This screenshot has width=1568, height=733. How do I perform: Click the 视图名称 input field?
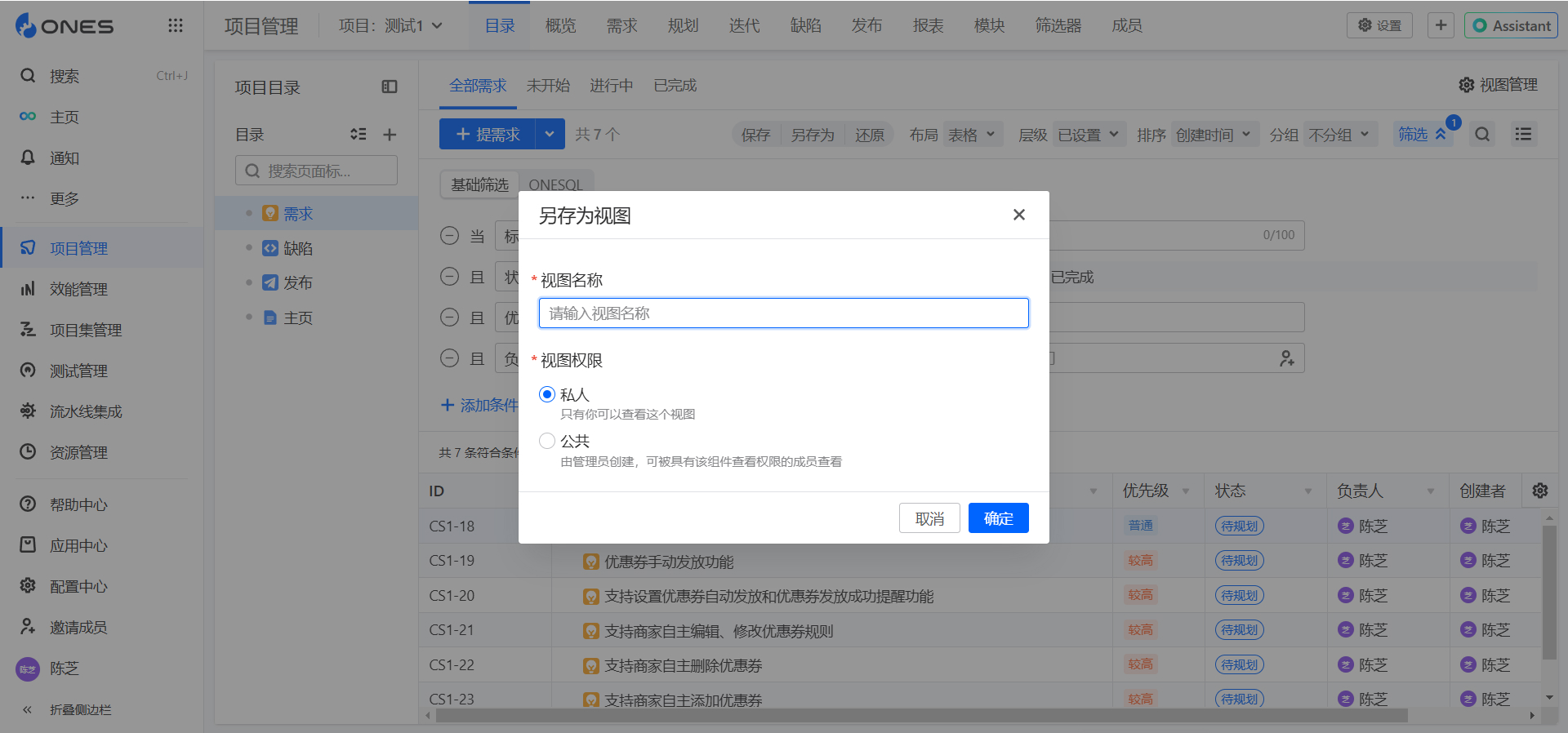[x=783, y=313]
